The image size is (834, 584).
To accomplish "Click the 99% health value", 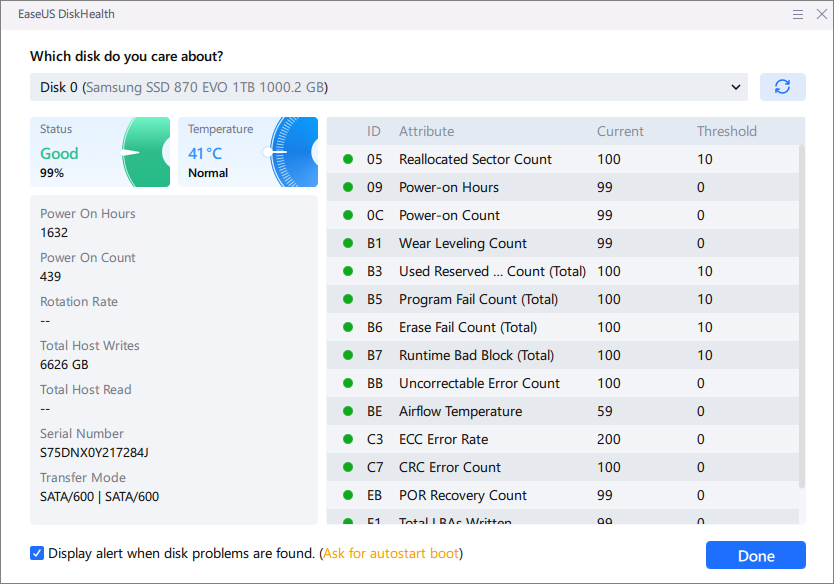I will (x=52, y=173).
